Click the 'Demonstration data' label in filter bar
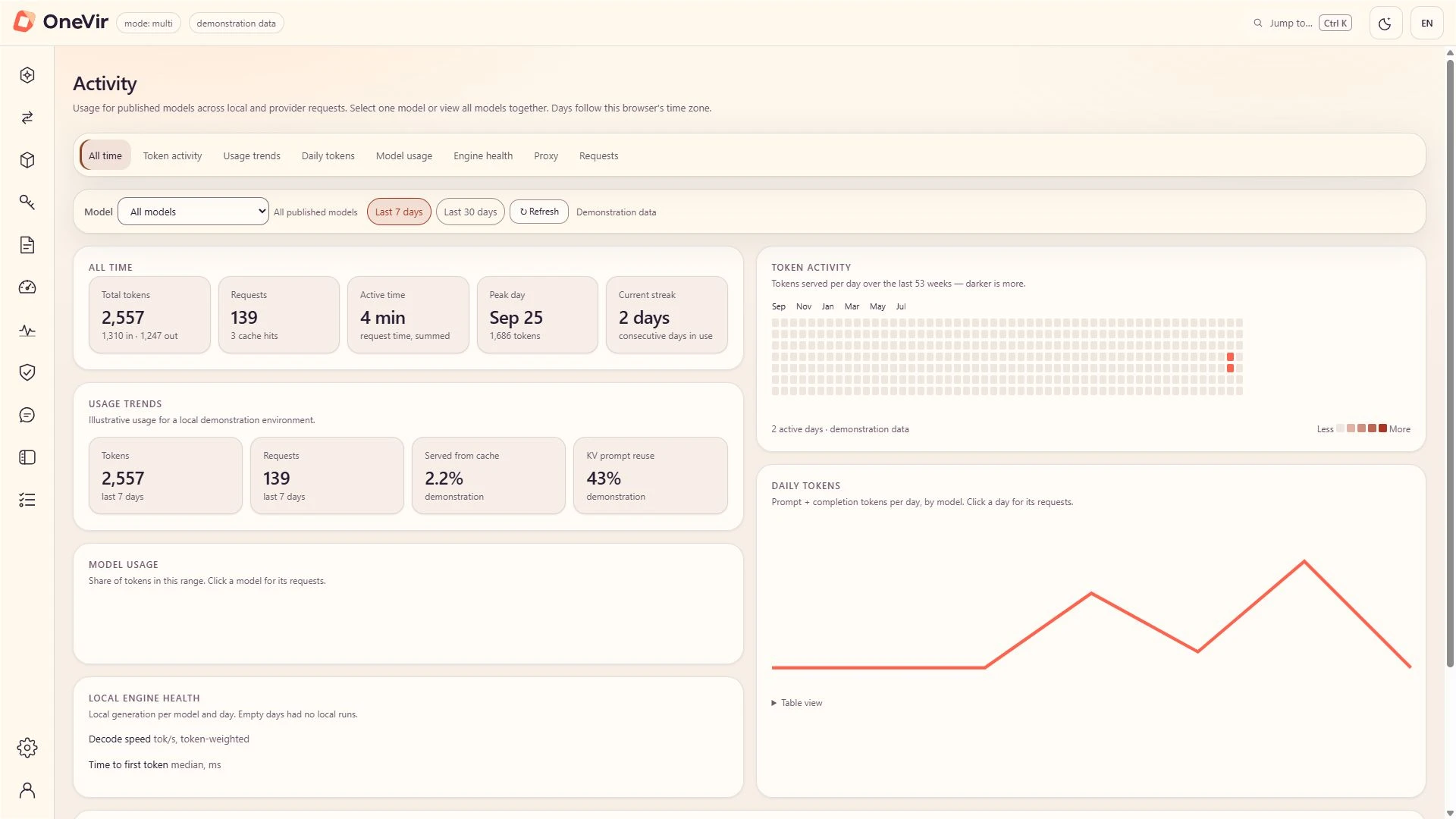The height and width of the screenshot is (819, 1456). point(616,212)
